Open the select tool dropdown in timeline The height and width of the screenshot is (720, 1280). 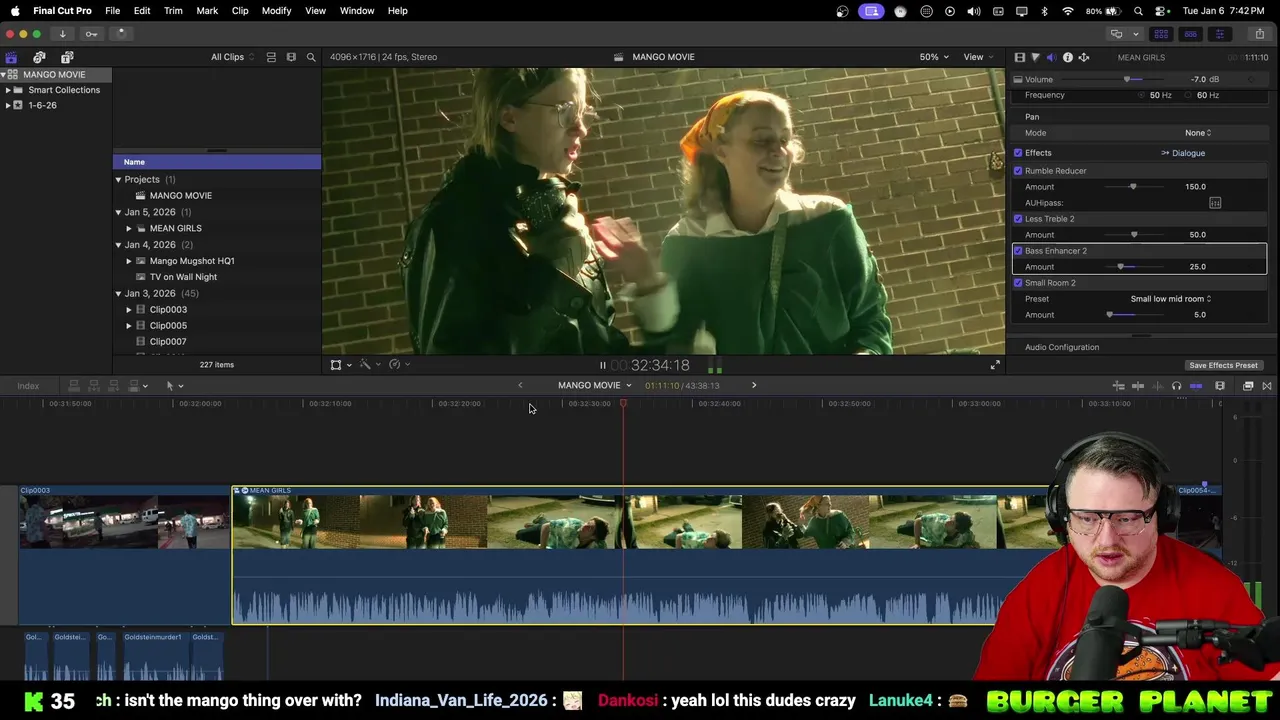174,386
